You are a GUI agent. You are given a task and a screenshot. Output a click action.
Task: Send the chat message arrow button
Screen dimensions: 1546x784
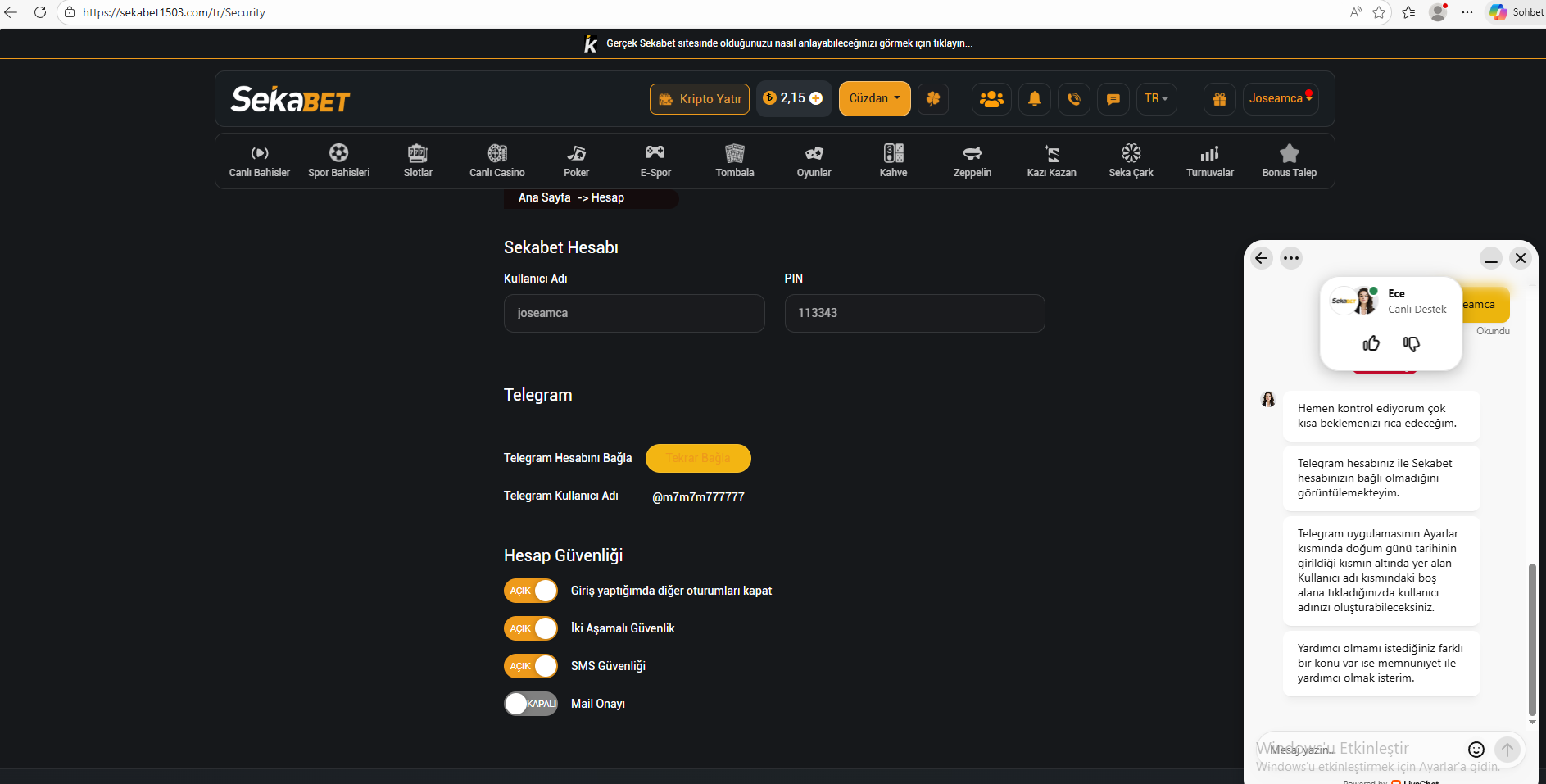click(1507, 750)
